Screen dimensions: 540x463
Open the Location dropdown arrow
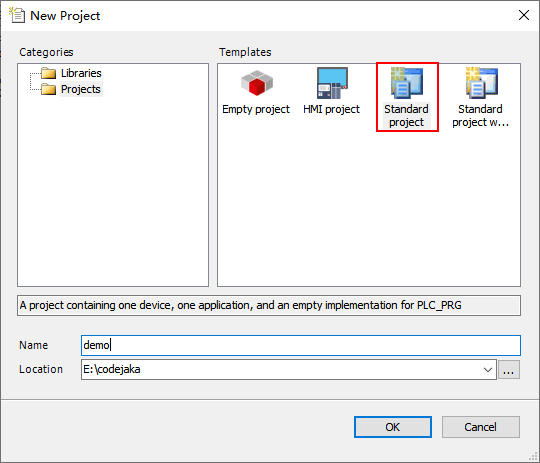pos(488,370)
